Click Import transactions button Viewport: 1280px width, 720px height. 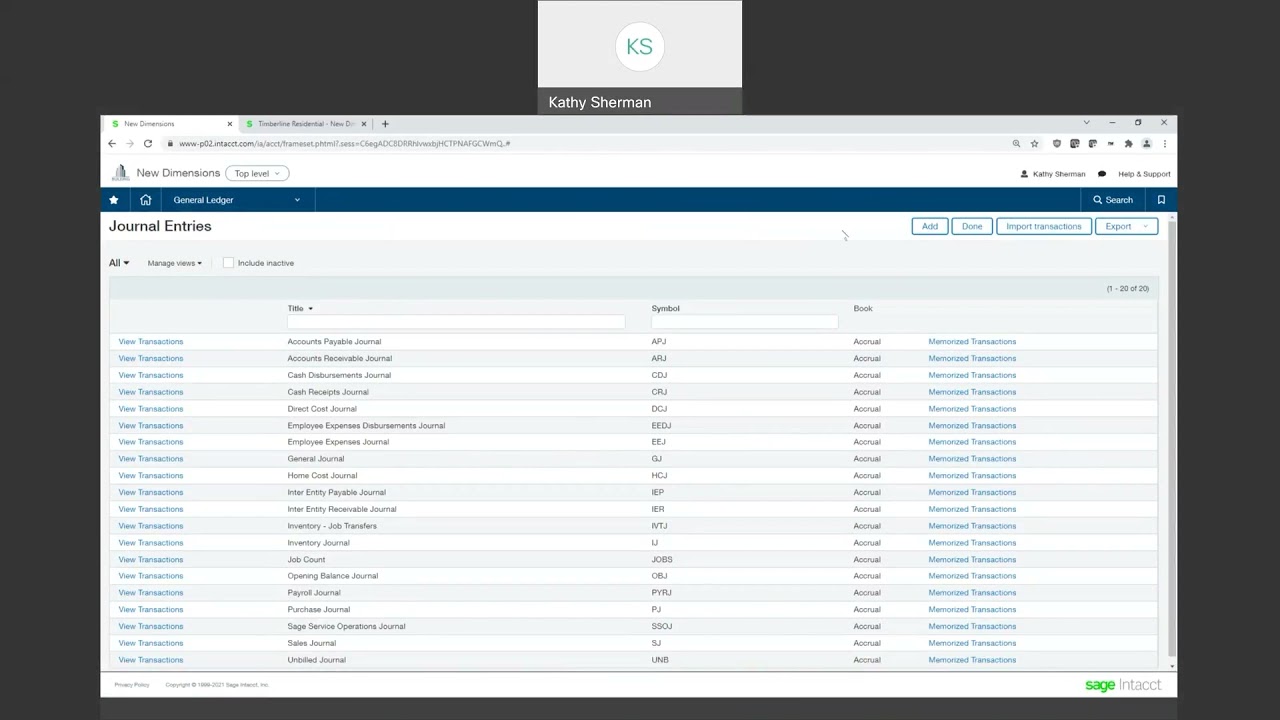[x=1044, y=226]
